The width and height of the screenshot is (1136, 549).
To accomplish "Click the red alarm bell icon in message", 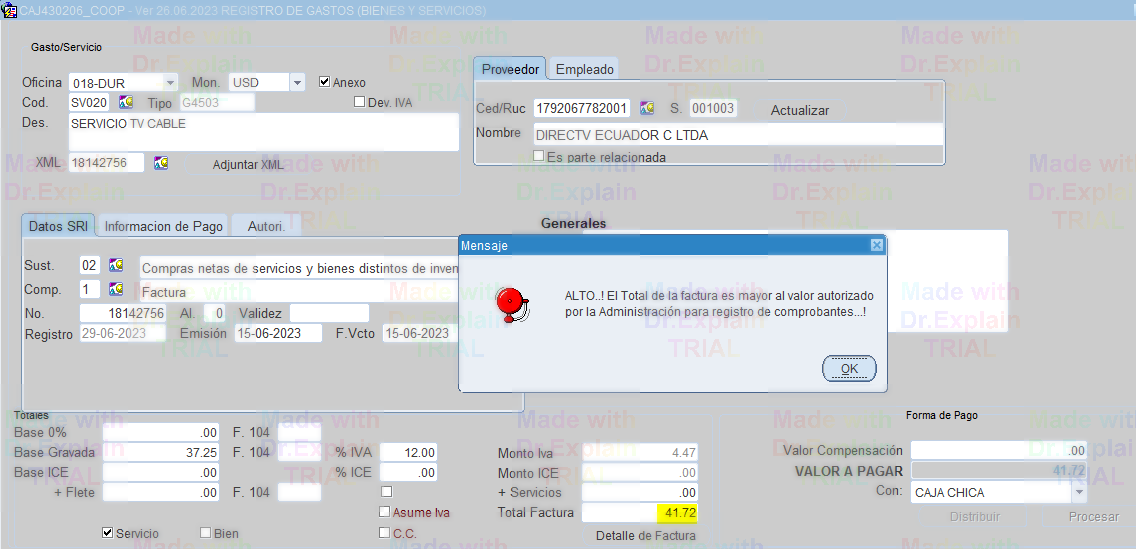I will (512, 303).
